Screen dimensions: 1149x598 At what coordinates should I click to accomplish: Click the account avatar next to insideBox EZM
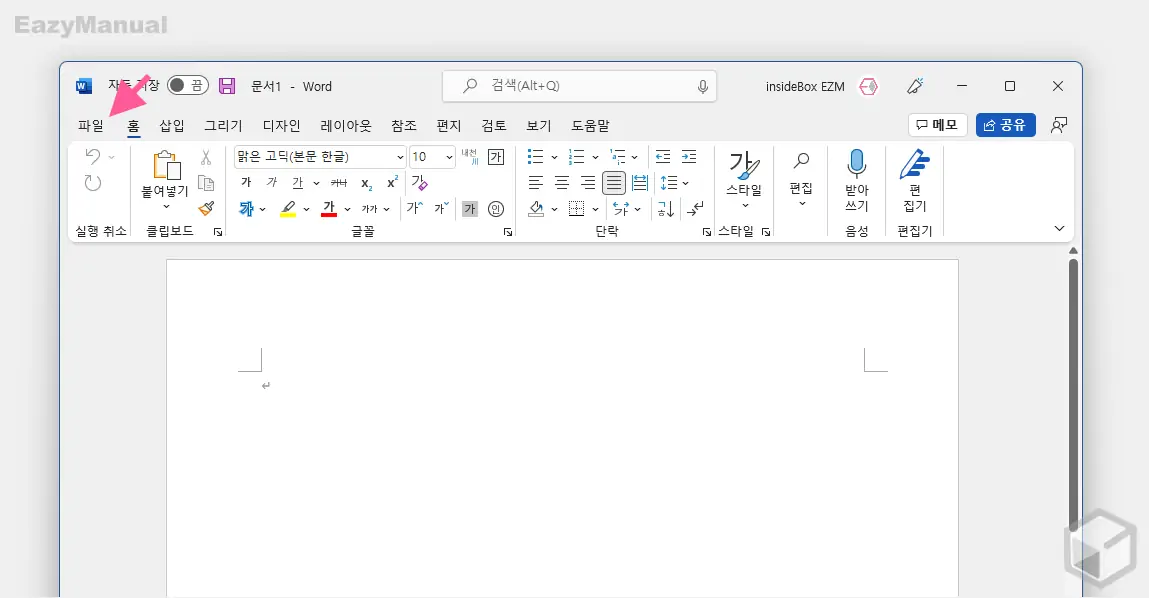point(868,86)
